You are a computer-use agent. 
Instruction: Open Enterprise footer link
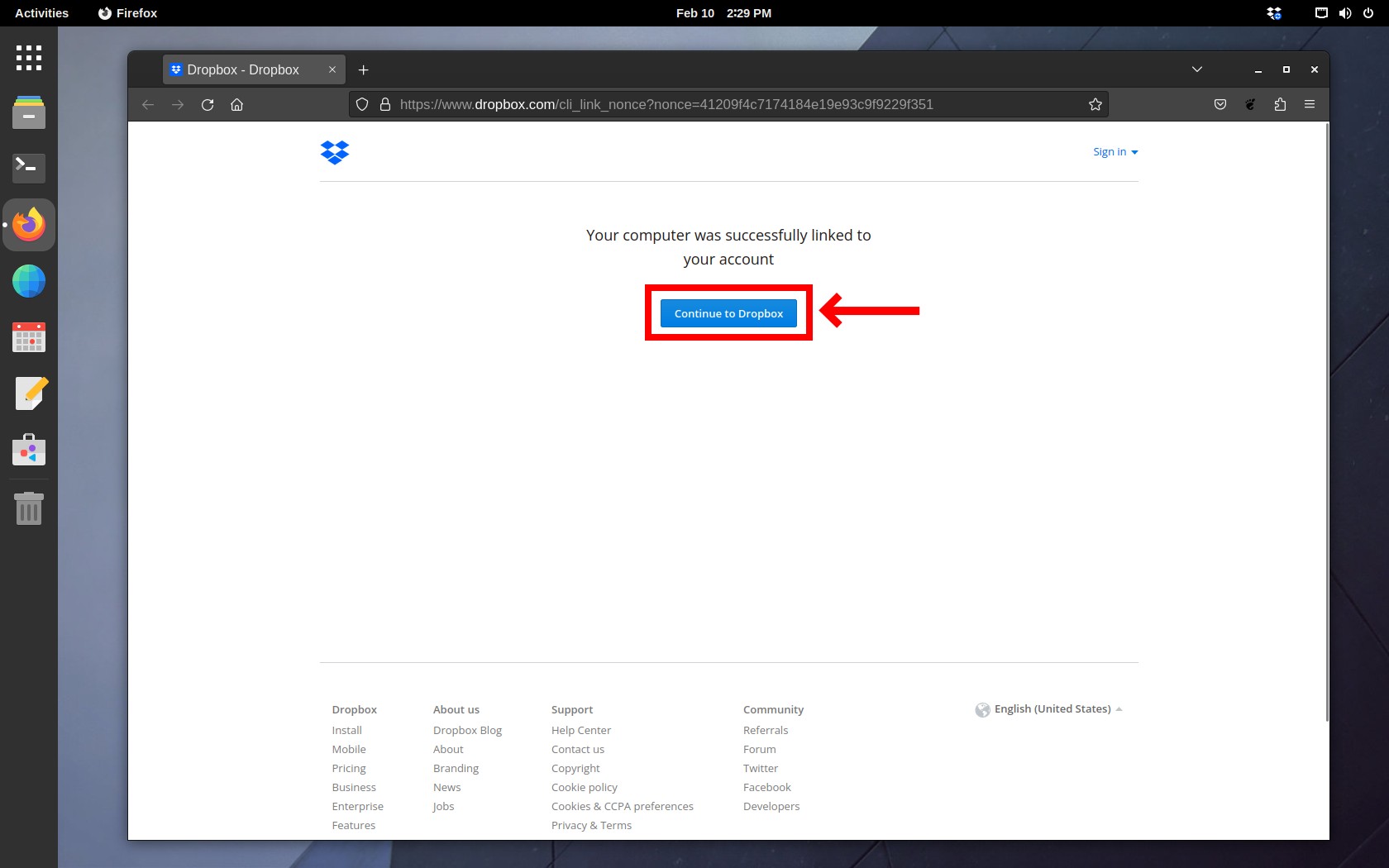click(357, 806)
